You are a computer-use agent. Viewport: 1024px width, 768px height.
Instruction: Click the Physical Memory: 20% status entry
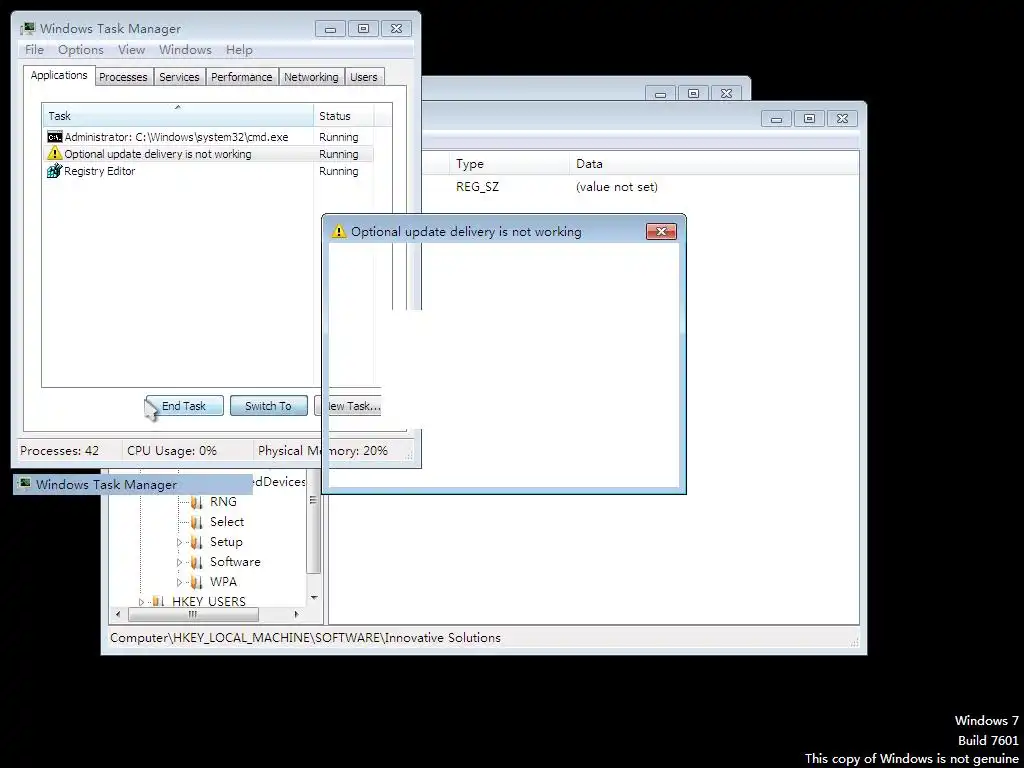point(323,451)
